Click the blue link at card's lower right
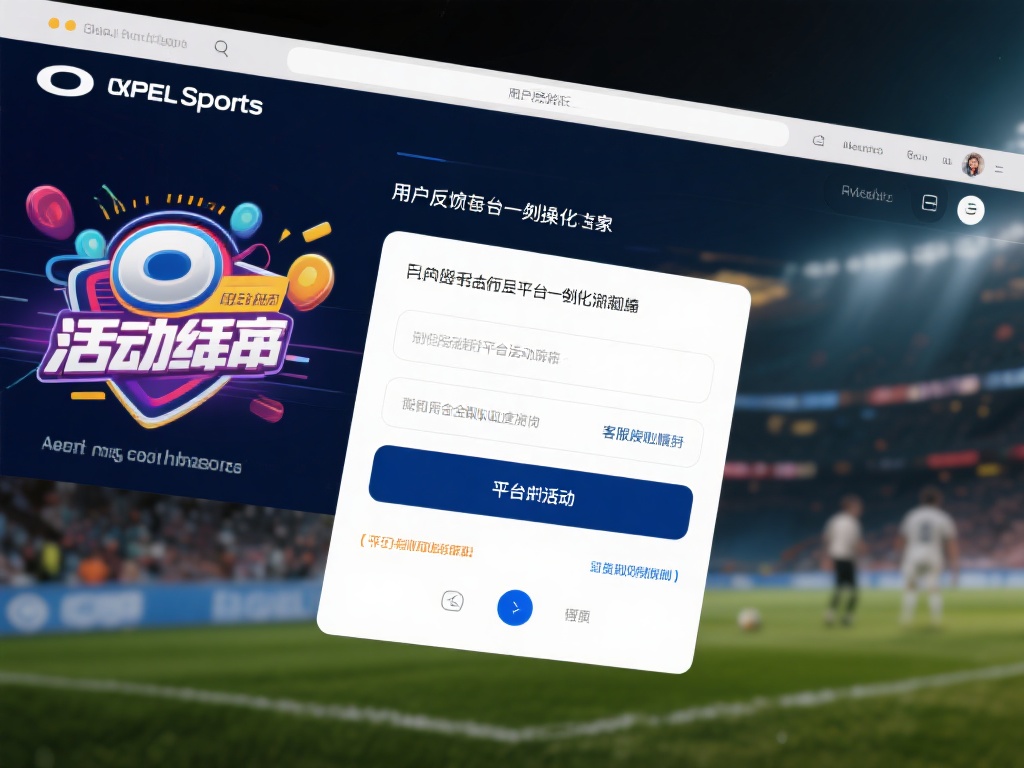 (634, 571)
